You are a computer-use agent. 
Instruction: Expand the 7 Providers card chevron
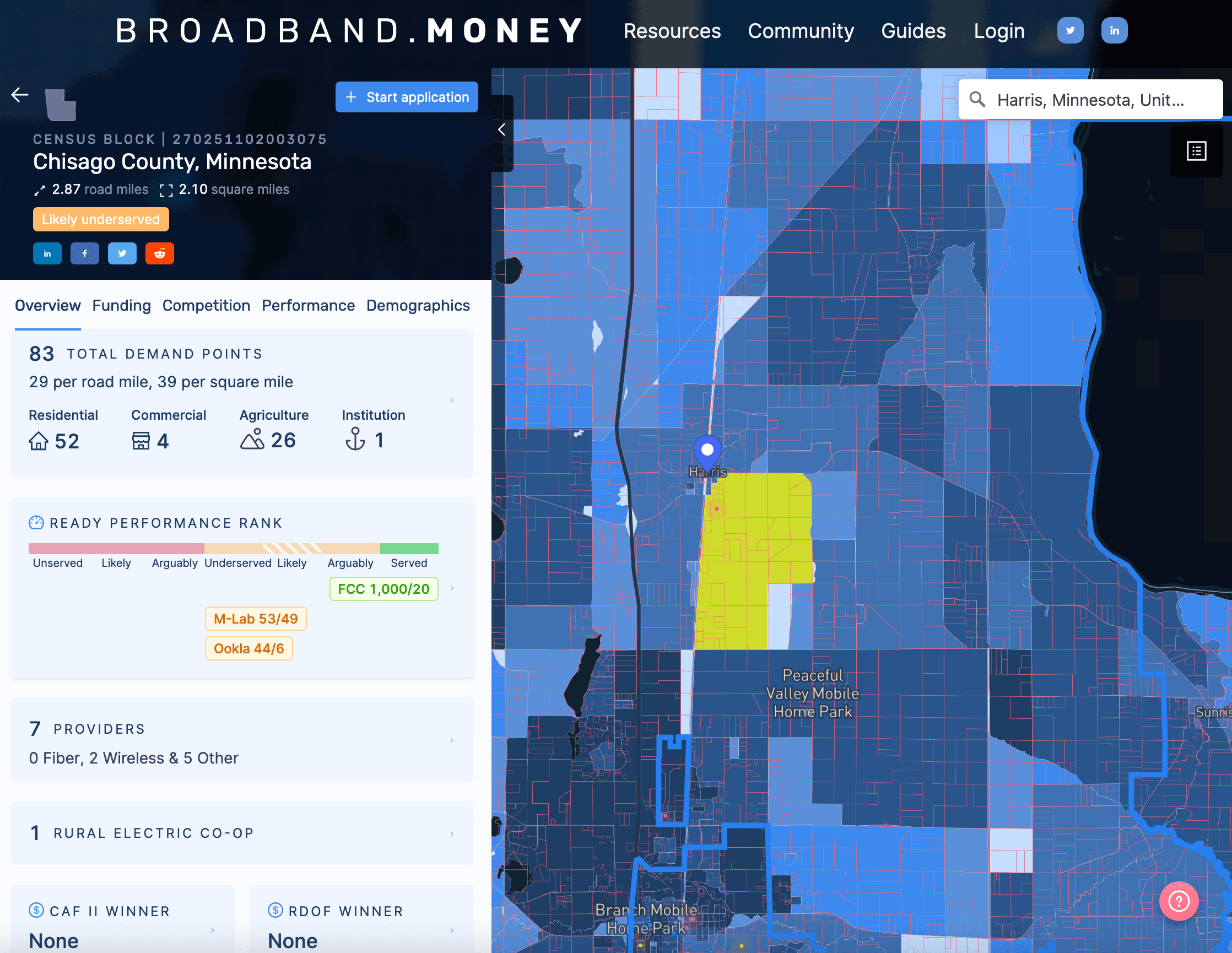(x=451, y=740)
